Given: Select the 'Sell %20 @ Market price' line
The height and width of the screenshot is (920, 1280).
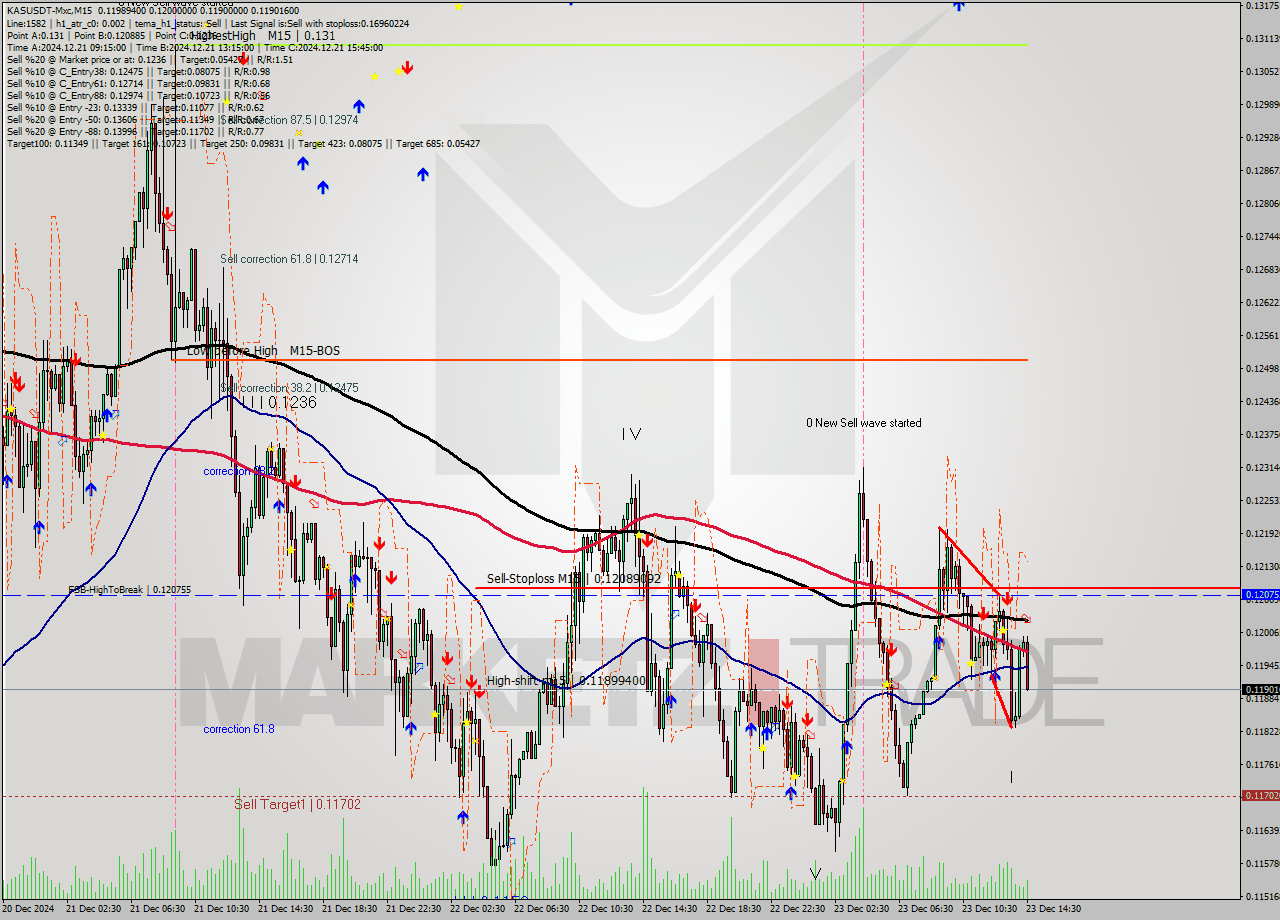Looking at the screenshot, I should coord(150,59).
